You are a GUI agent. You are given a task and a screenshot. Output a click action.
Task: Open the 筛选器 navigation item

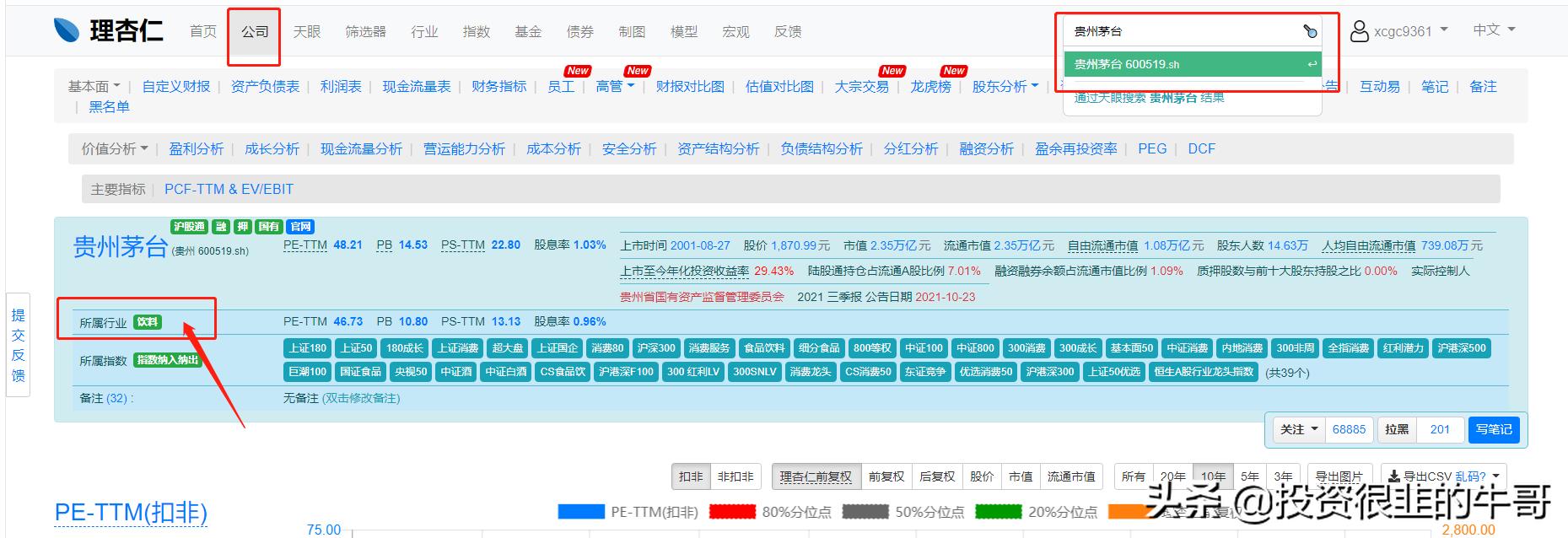[x=365, y=31]
